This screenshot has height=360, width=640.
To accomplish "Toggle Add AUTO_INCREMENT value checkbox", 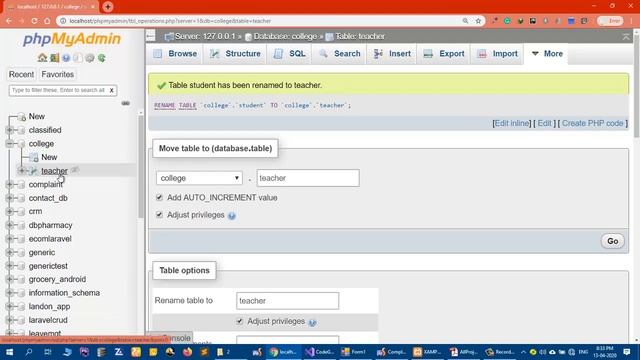I will coord(159,198).
